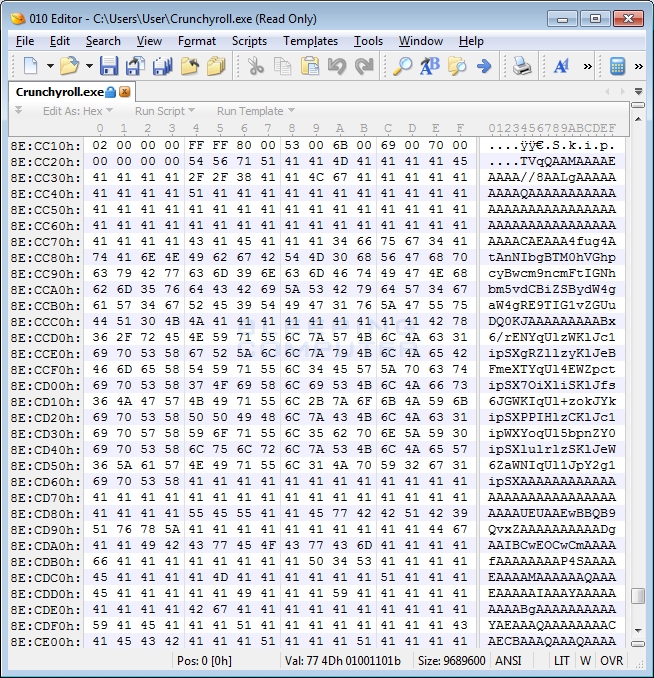654x678 pixels.
Task: Open the Calculator icon
Action: [618, 66]
